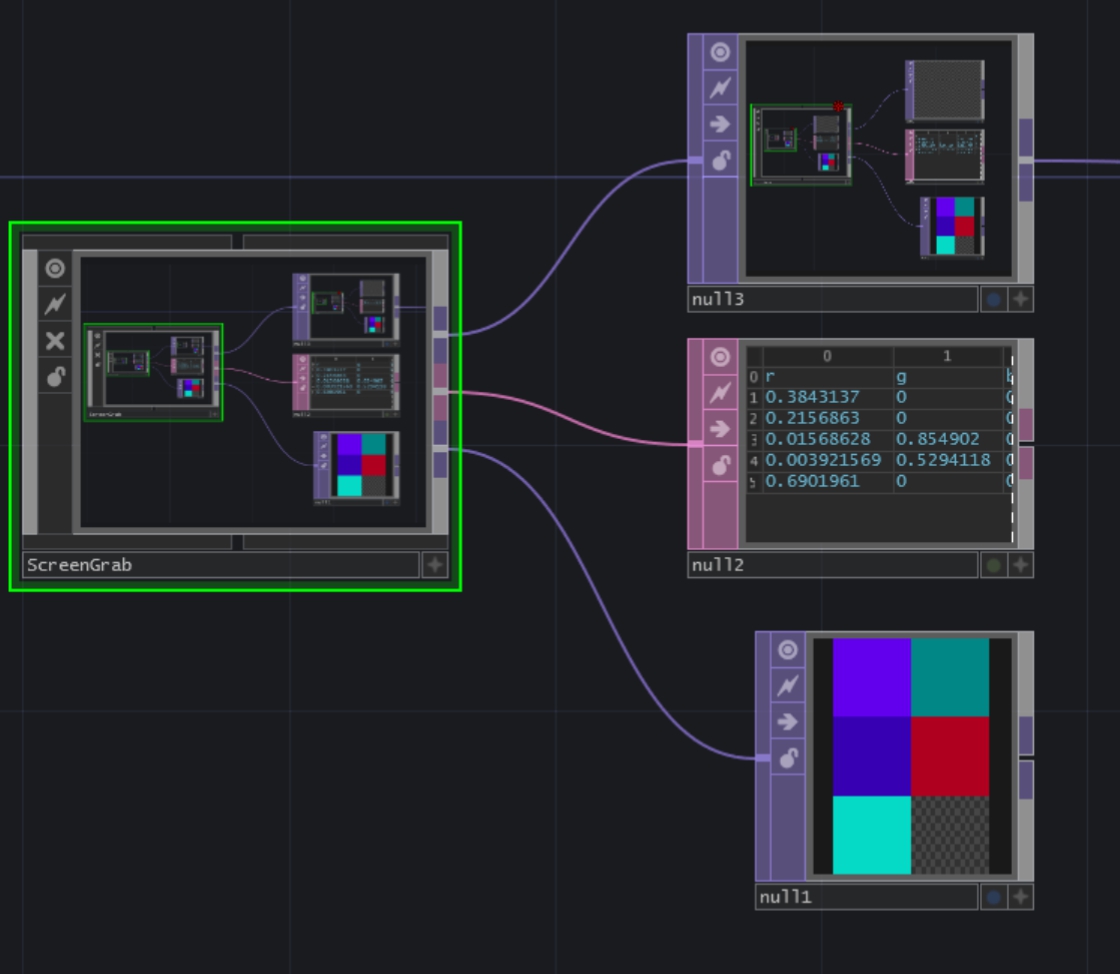Click the render X flag on ScreenGrab

click(x=53, y=340)
